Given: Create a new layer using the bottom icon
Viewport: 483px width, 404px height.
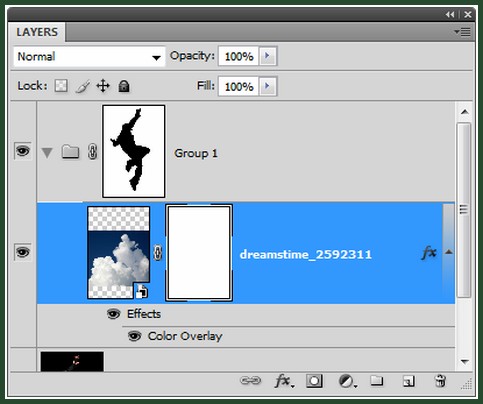Looking at the screenshot, I should coord(408,381).
